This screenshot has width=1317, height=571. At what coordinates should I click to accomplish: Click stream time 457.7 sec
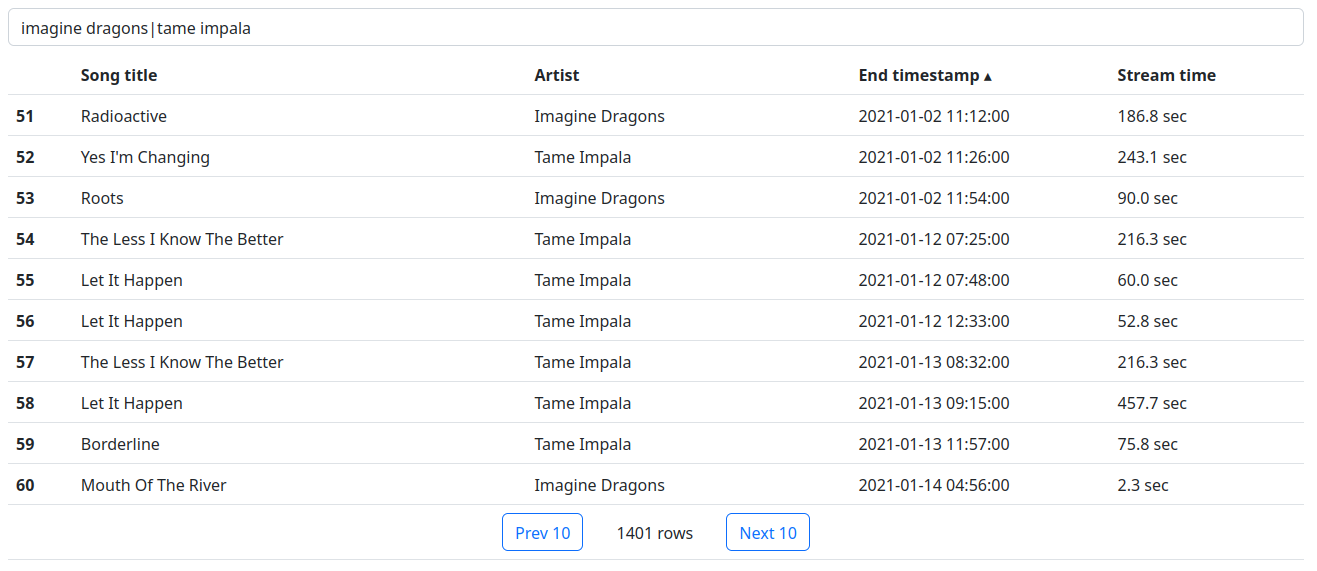tap(1152, 403)
